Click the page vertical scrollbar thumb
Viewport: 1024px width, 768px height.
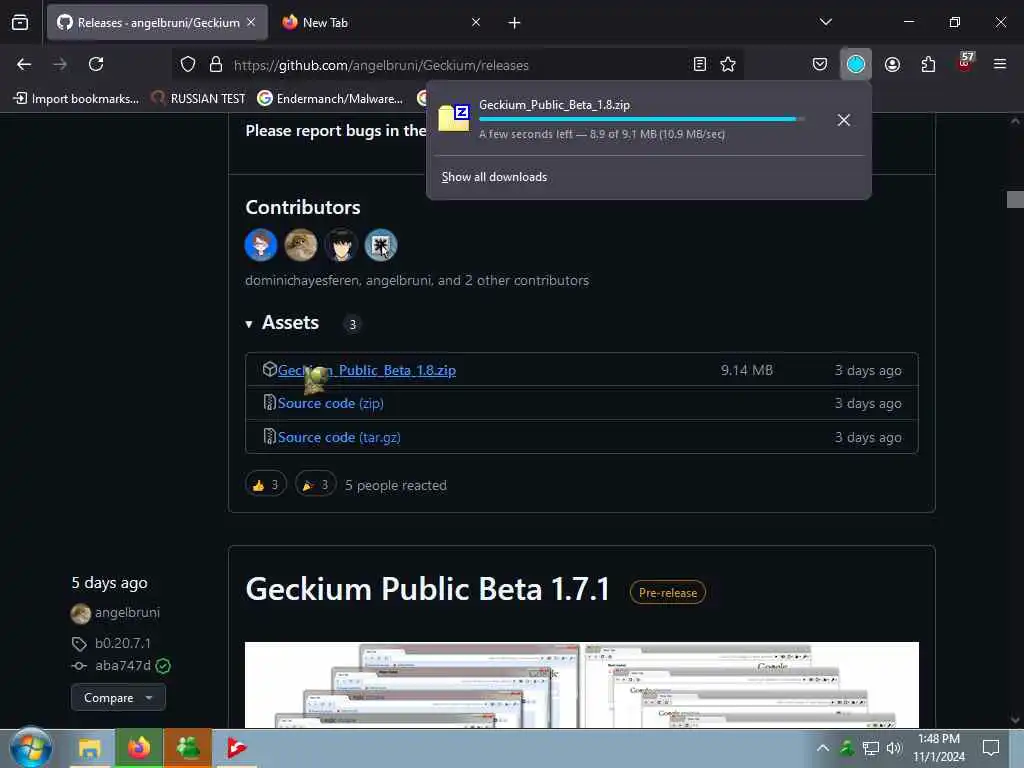[1015, 199]
